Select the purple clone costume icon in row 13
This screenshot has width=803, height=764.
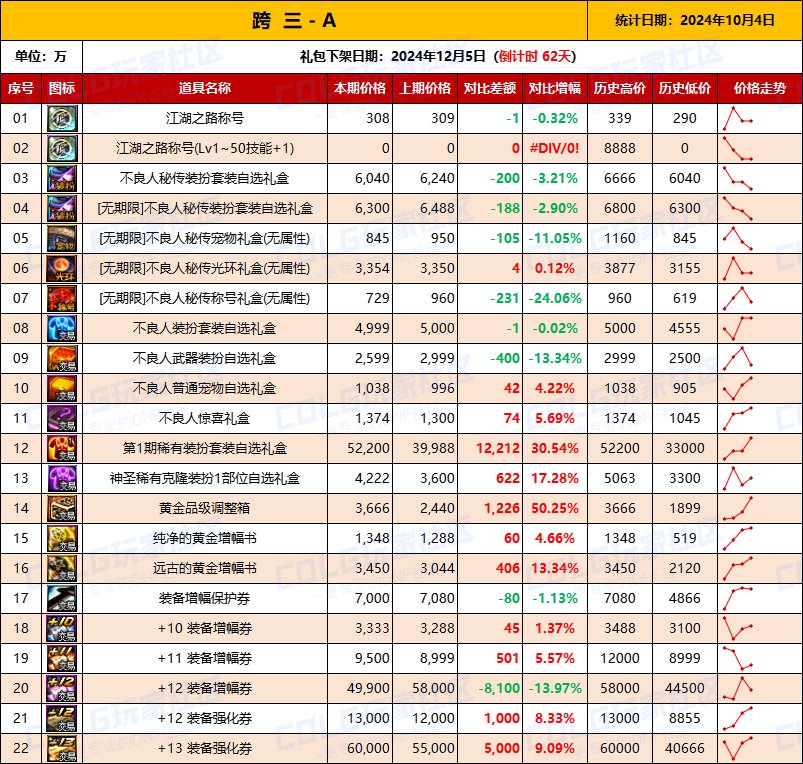(62, 478)
